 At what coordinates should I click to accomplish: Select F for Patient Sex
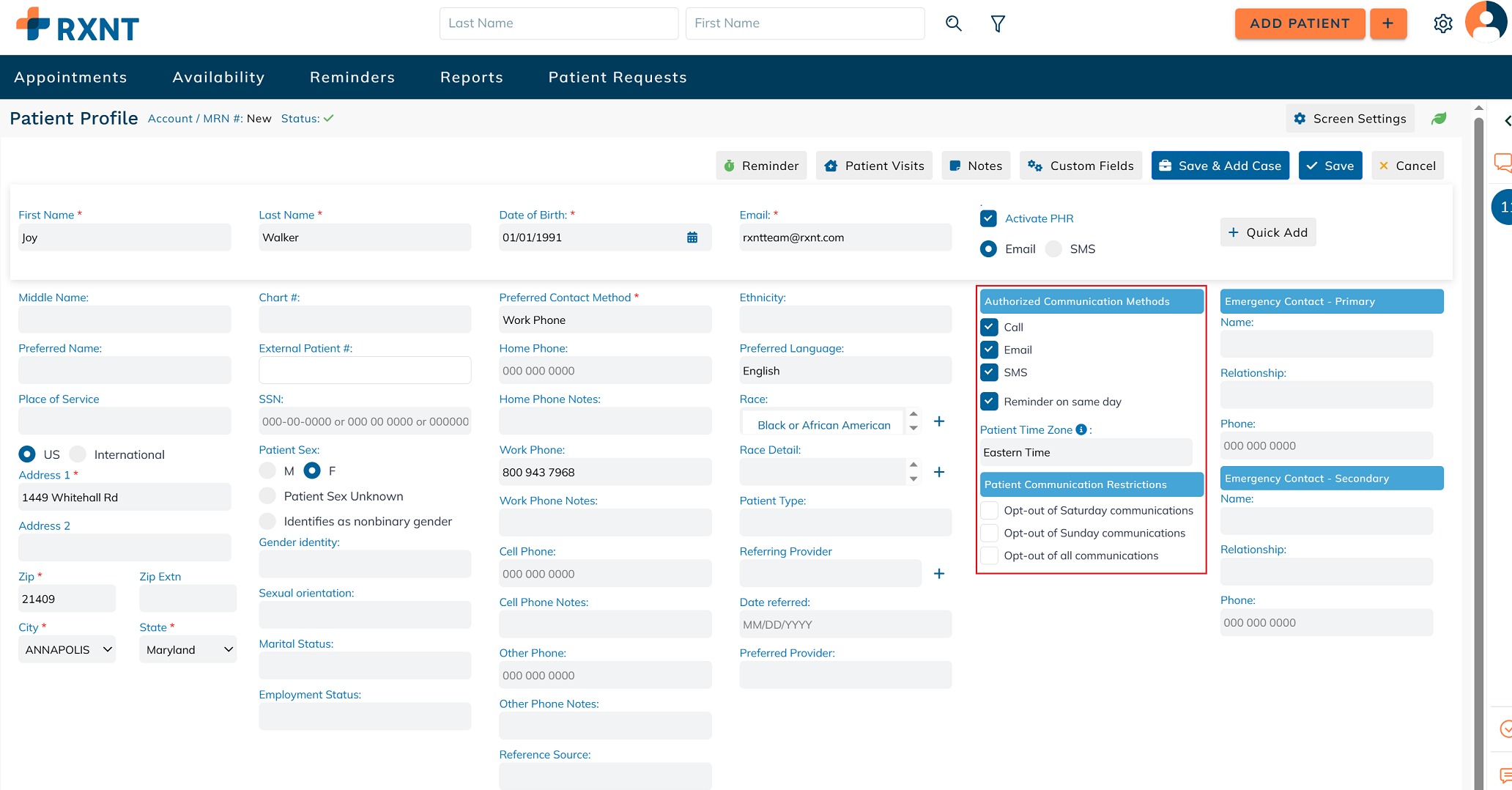coord(312,470)
